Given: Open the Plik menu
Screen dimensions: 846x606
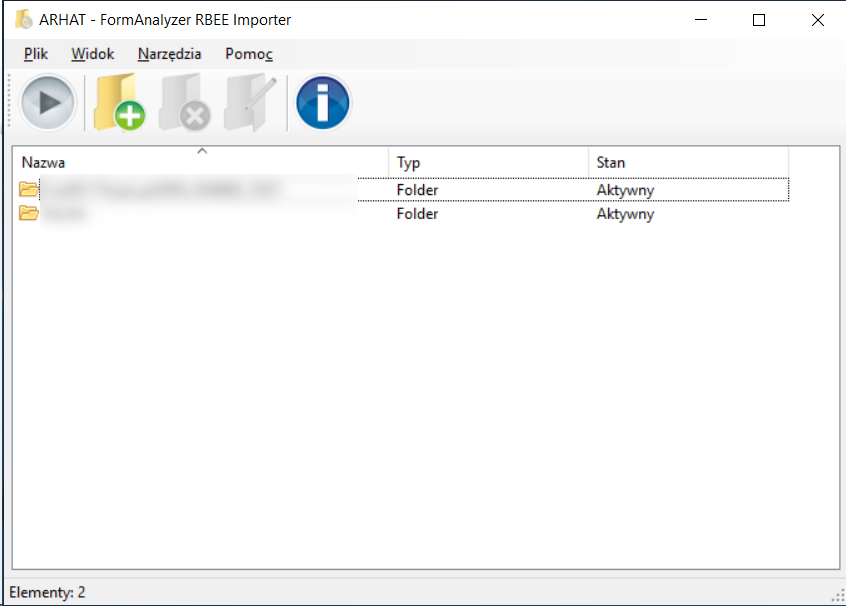Looking at the screenshot, I should (36, 54).
